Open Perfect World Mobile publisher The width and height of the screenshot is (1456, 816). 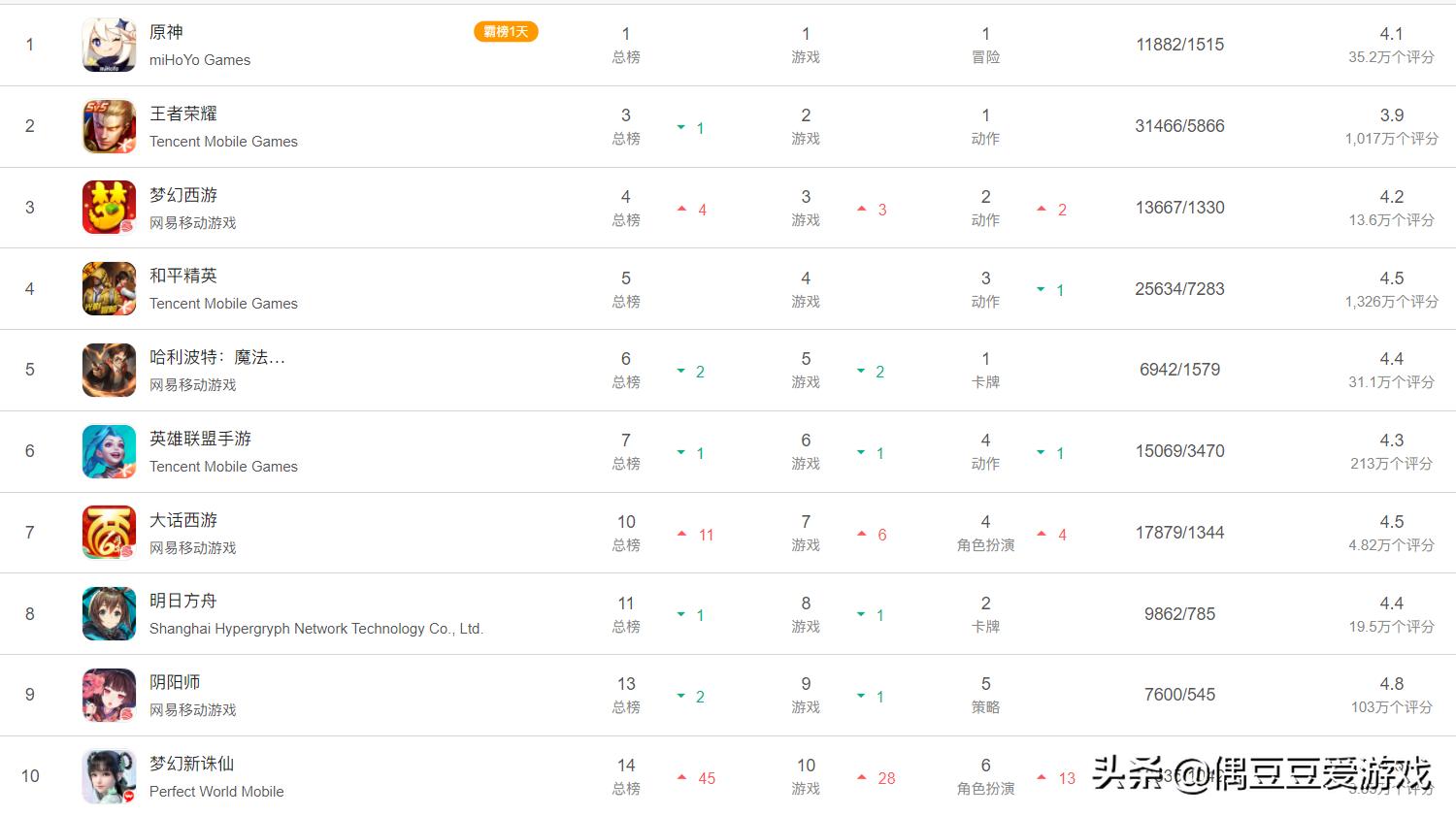coord(216,792)
